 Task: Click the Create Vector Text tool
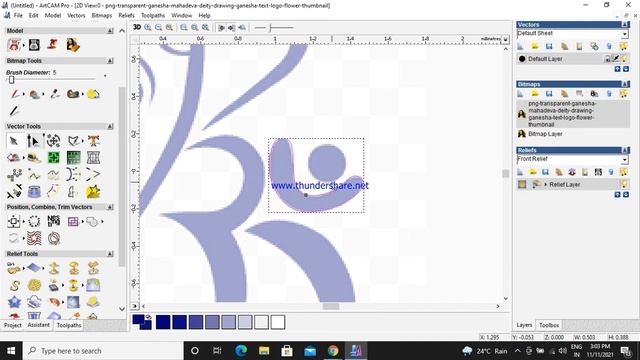pyautogui.click(x=93, y=141)
